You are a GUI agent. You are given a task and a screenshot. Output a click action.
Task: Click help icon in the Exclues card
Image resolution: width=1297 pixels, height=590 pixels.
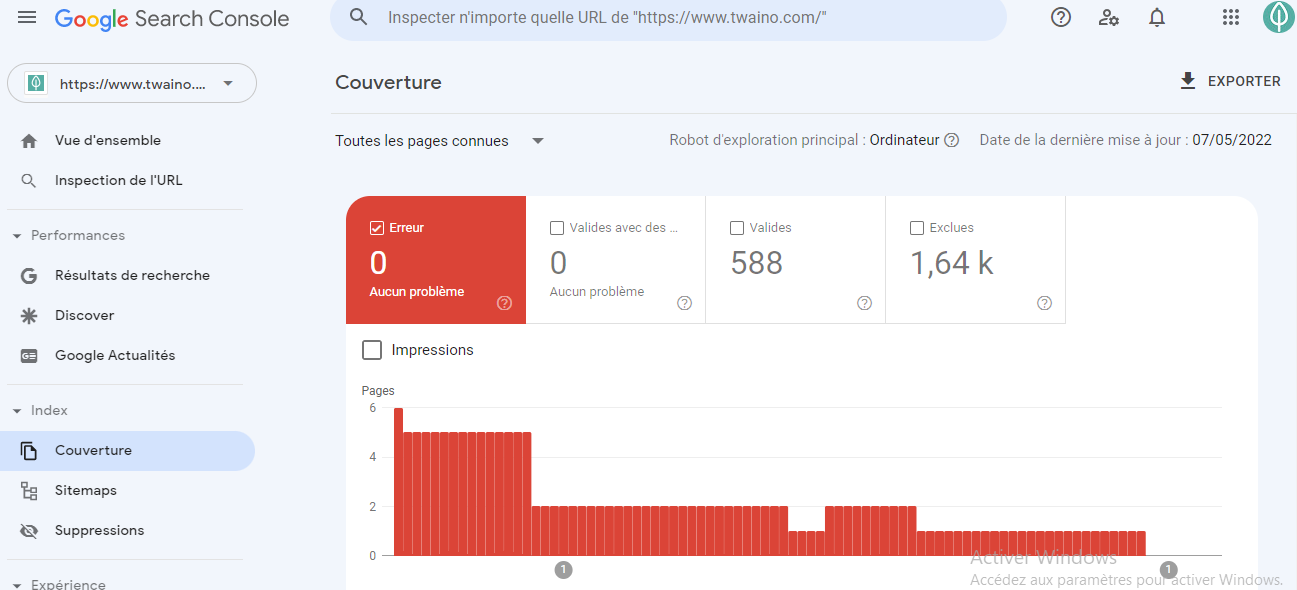(x=1044, y=303)
